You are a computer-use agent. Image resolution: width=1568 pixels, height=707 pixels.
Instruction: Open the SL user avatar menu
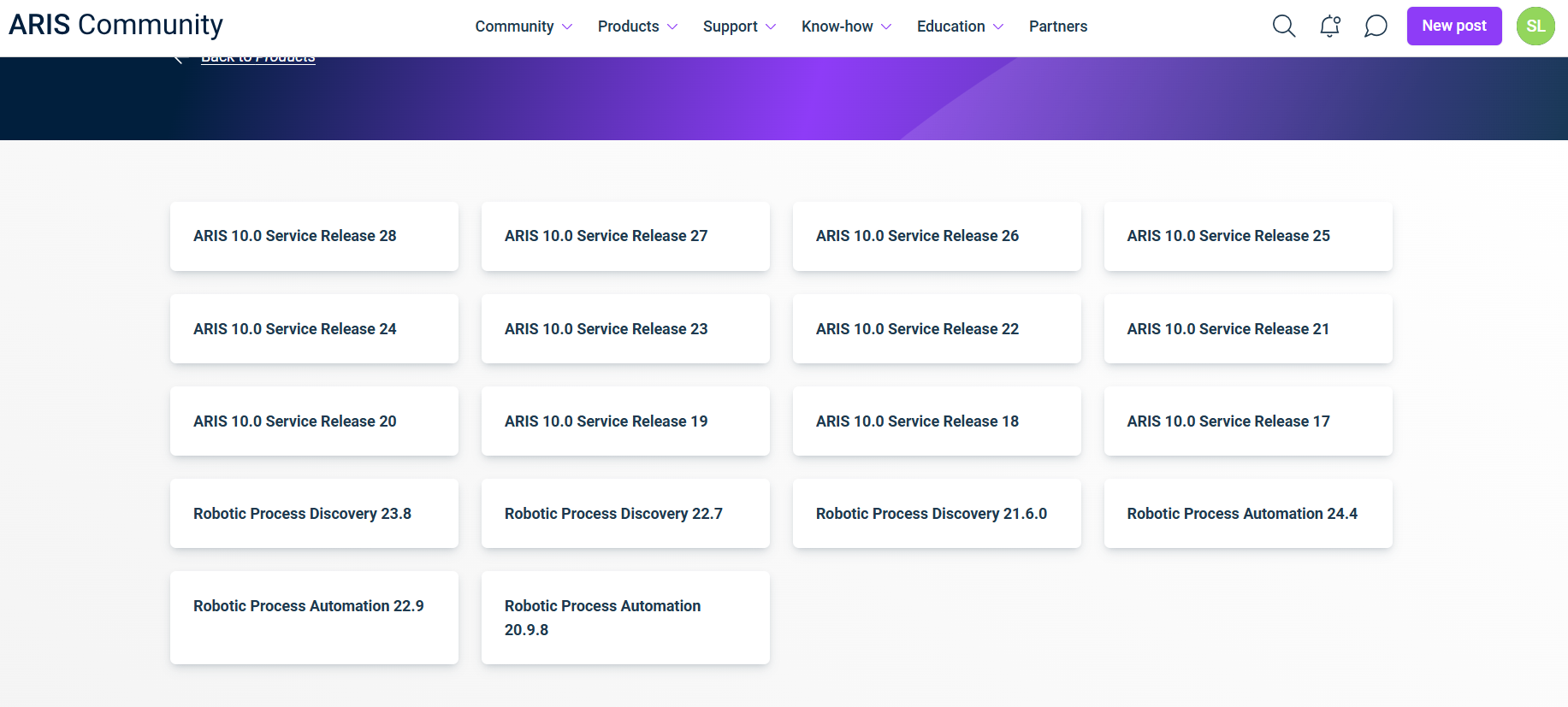pos(1535,27)
